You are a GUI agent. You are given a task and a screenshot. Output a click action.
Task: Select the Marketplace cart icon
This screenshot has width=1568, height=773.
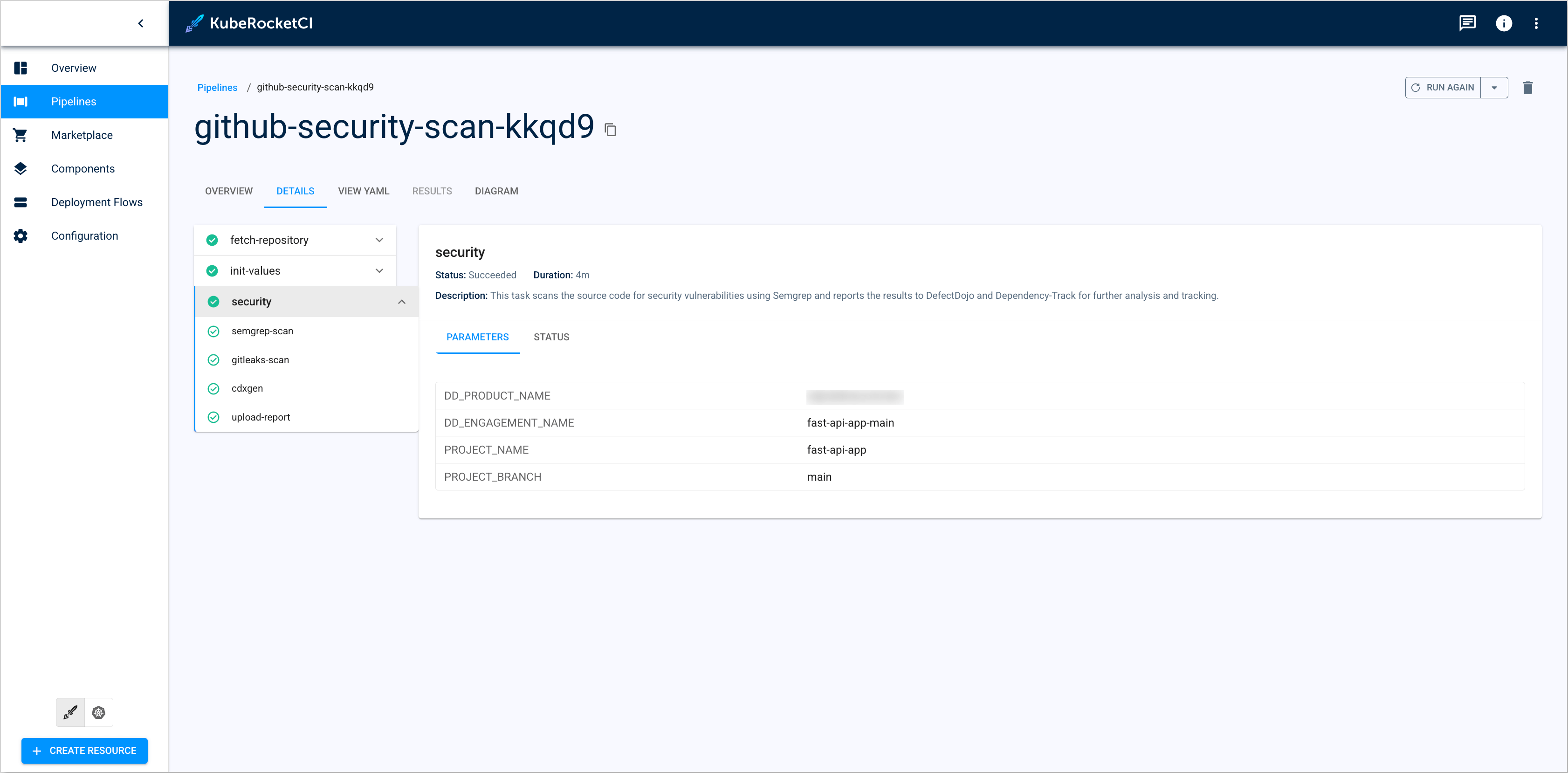(20, 135)
